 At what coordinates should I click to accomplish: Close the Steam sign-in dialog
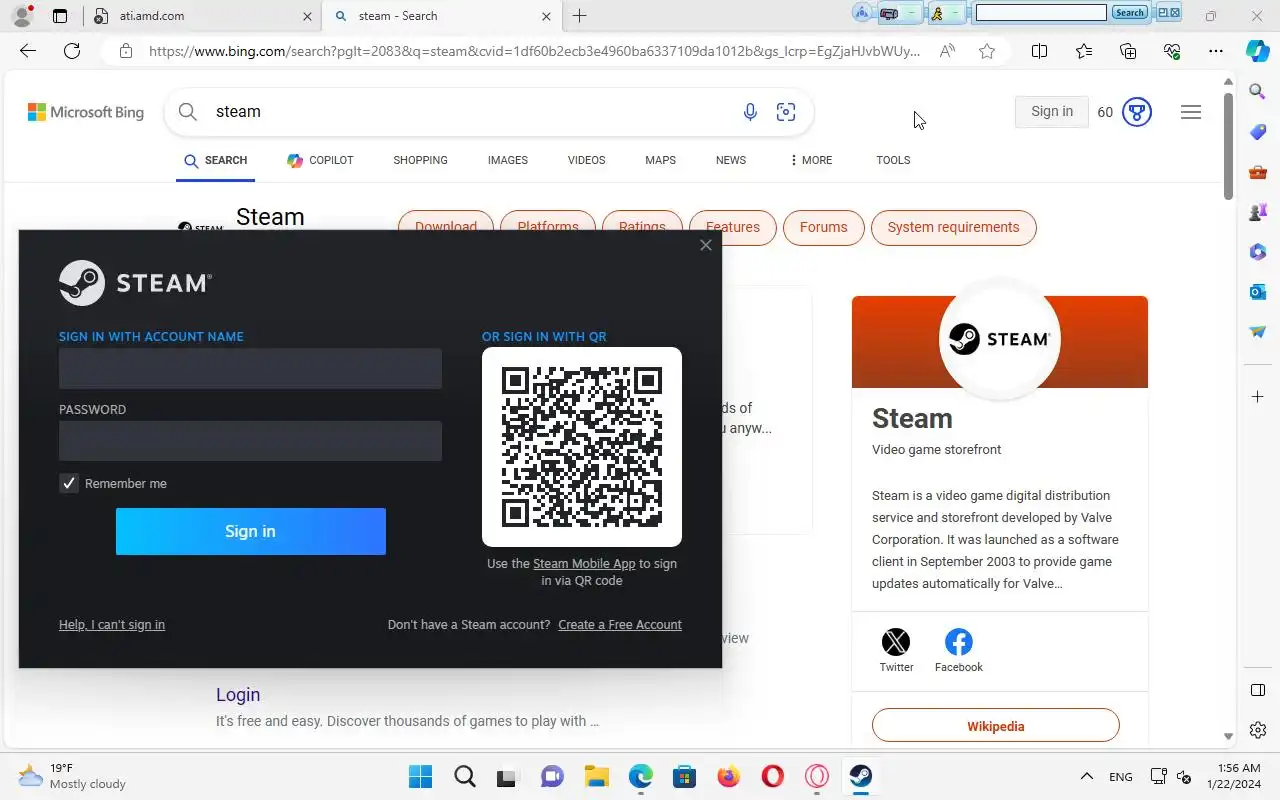706,245
